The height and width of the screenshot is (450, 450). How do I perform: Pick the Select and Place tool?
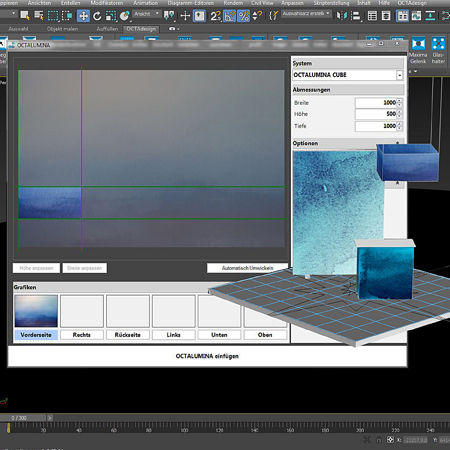[125, 16]
